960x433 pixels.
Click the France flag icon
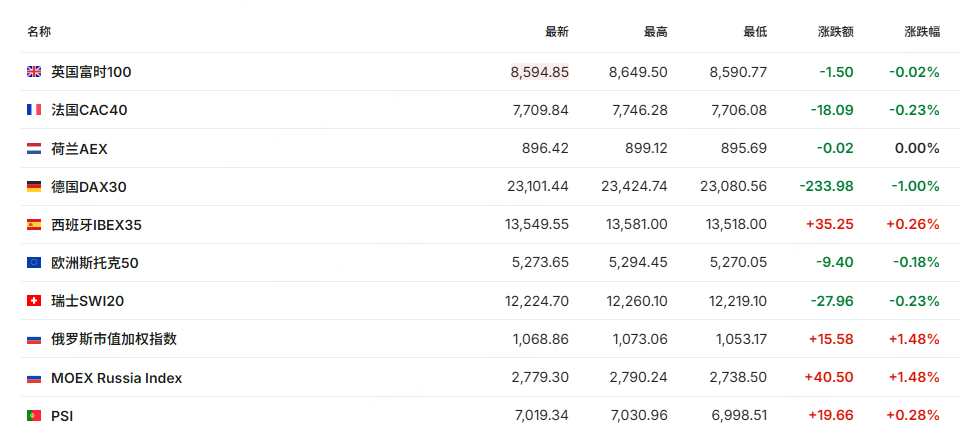pos(34,110)
